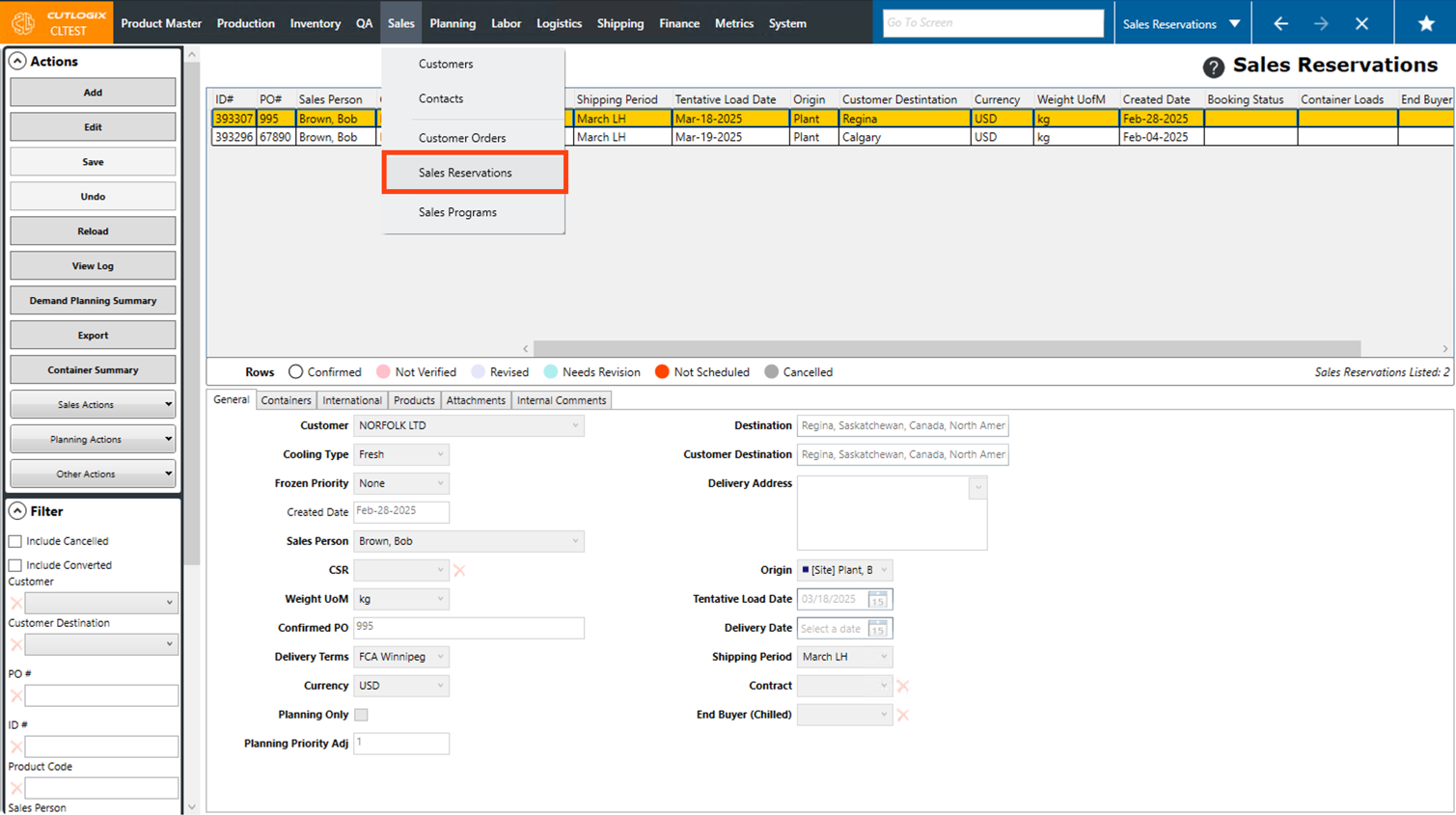Select Sales Programs from the menu
The width and height of the screenshot is (1456, 815).
(457, 212)
